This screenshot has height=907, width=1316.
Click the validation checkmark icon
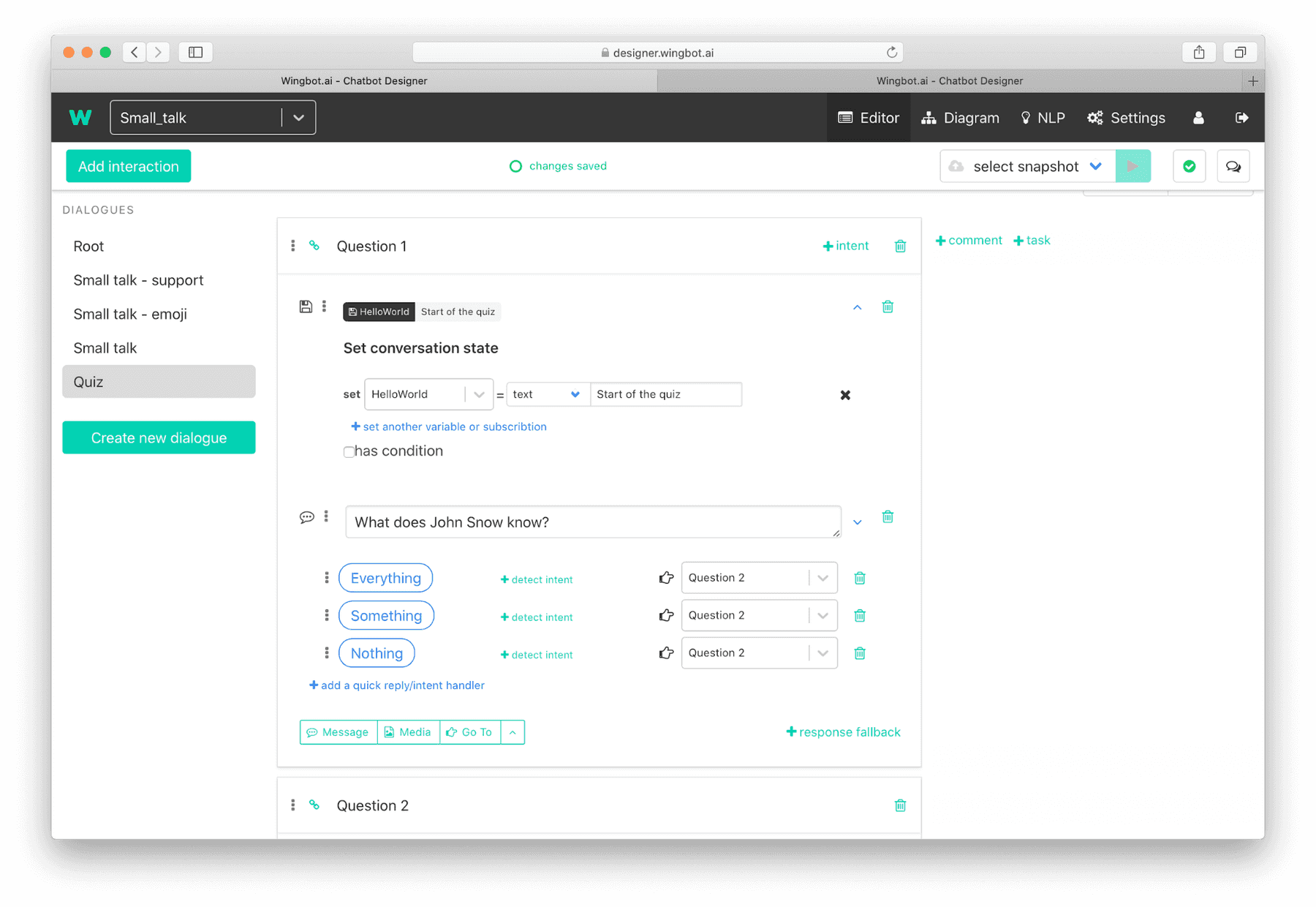(x=1190, y=166)
